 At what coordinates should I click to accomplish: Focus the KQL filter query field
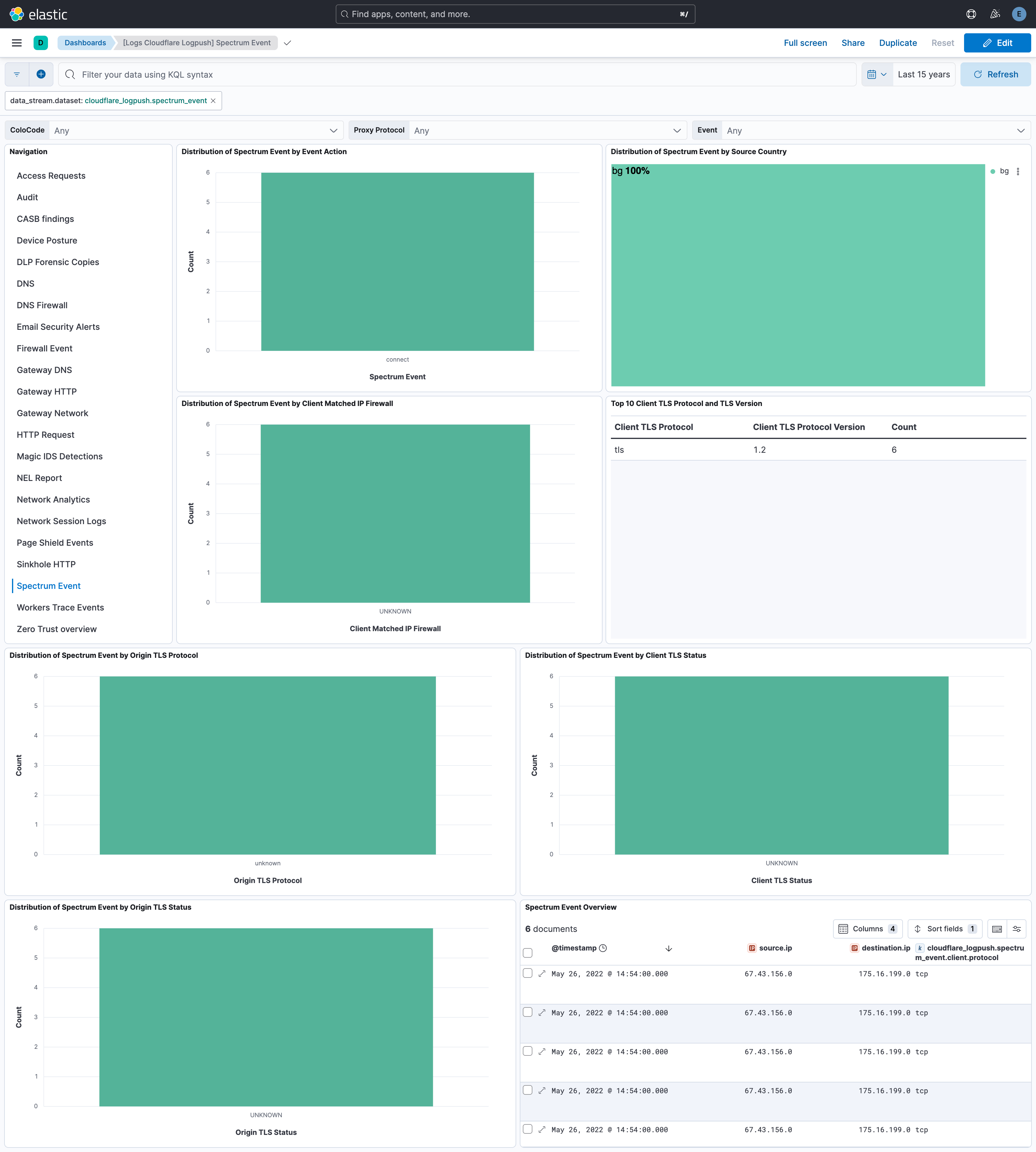(457, 75)
